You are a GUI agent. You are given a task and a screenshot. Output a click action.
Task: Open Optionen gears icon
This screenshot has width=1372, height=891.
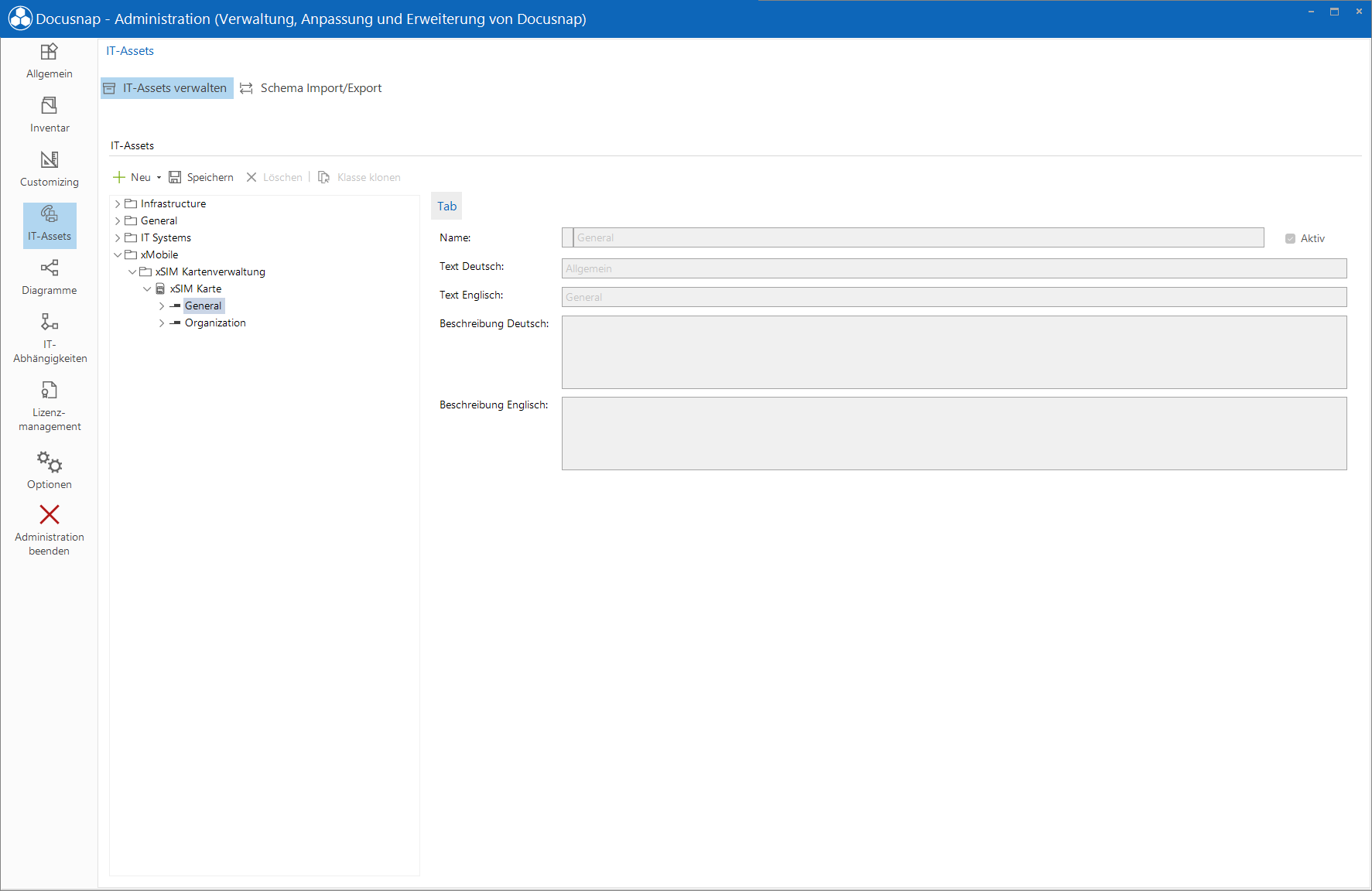[x=49, y=462]
